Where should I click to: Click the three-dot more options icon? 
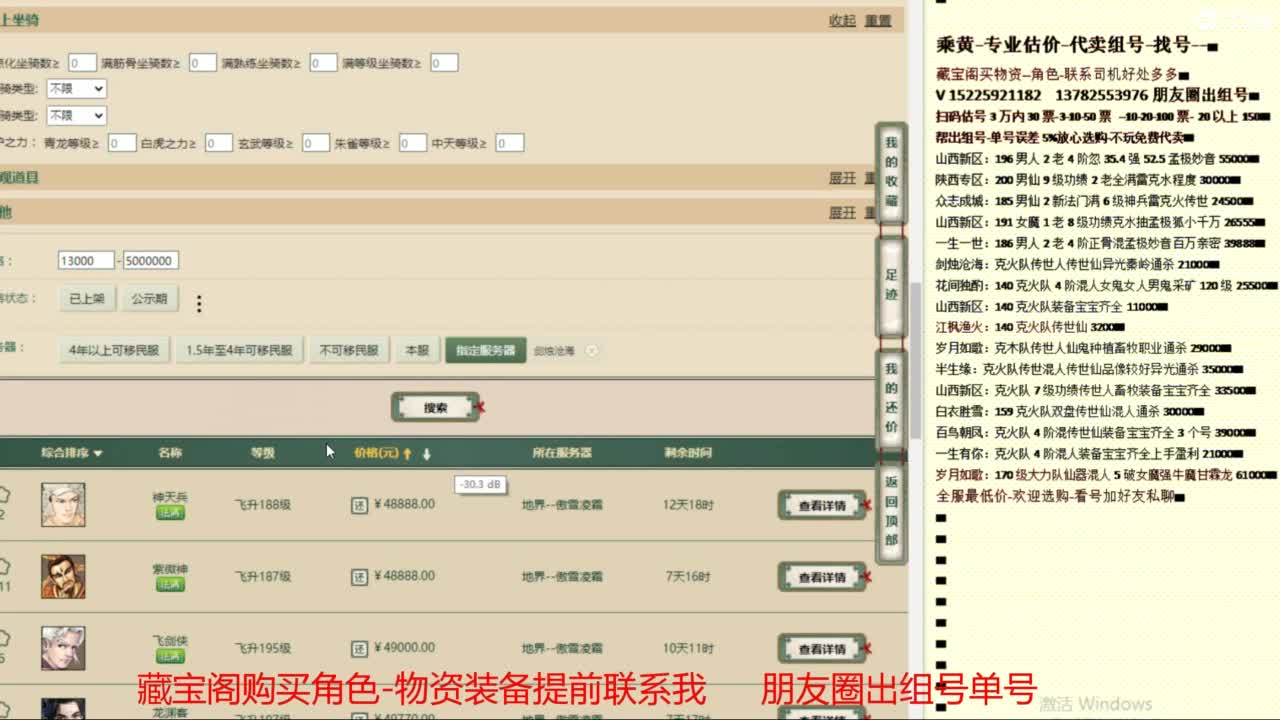[x=199, y=303]
